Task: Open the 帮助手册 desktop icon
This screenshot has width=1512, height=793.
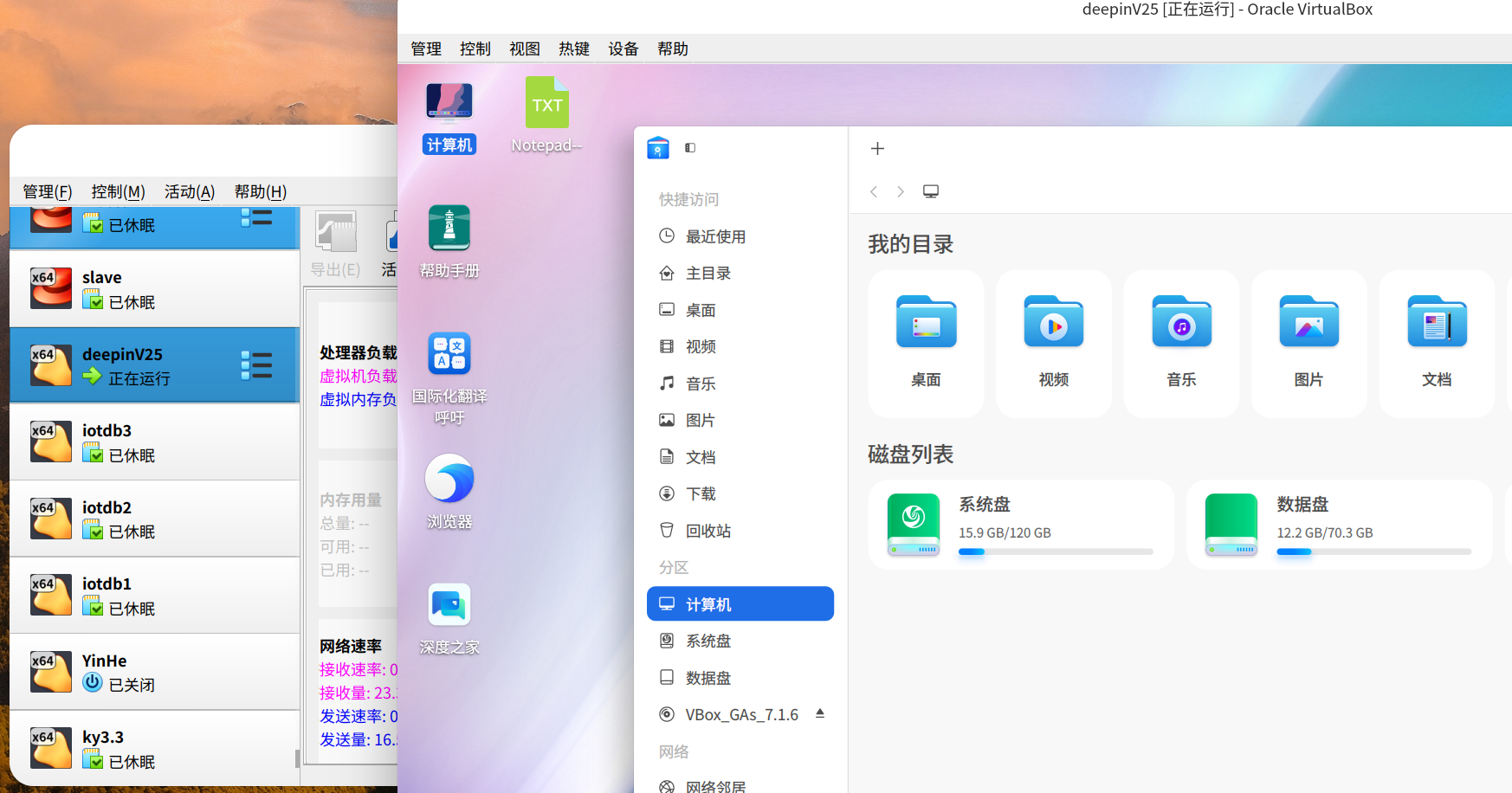Action: point(449,242)
